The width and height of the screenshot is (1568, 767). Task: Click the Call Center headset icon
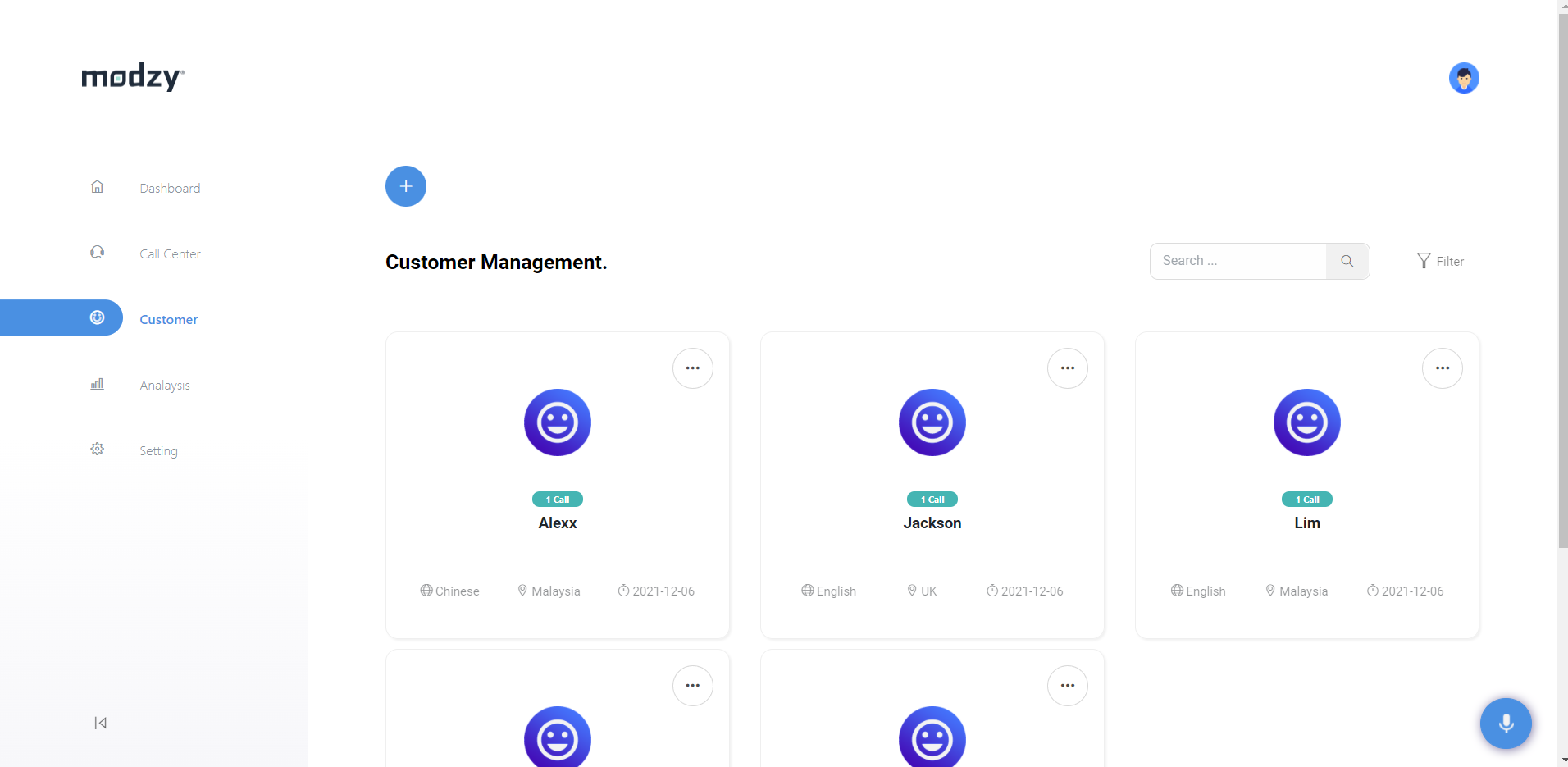pos(97,253)
